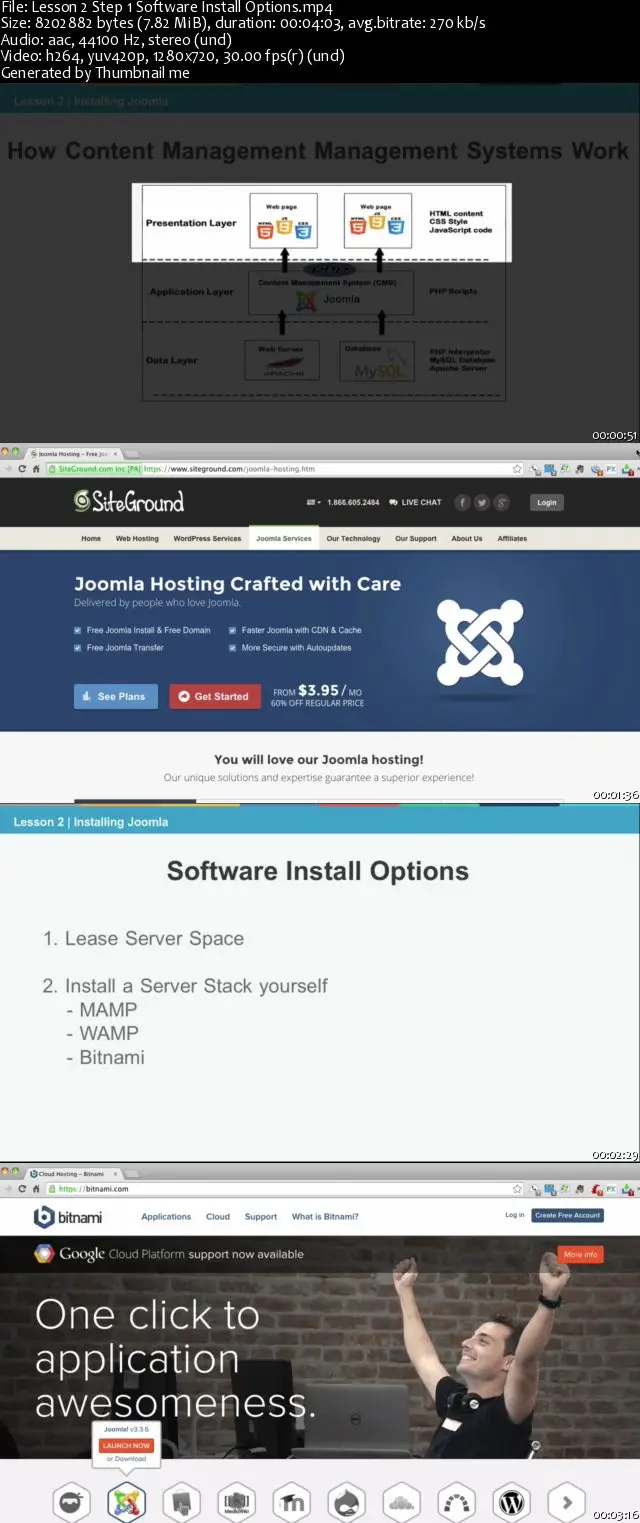The height and width of the screenshot is (1523, 640).
Task: Select the Joomla Services navigation tab
Action: (x=284, y=538)
